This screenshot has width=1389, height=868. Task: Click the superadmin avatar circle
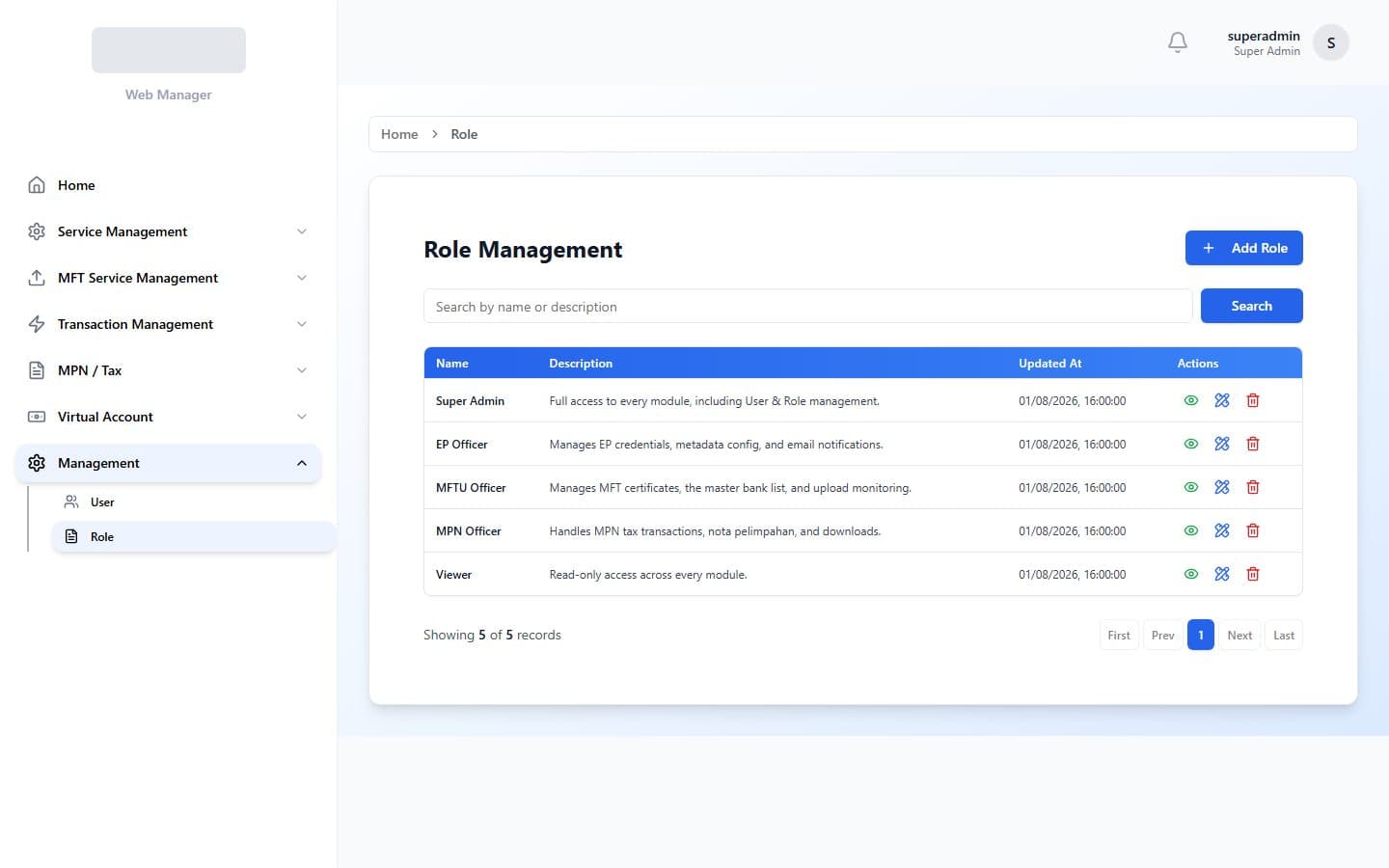1331,42
